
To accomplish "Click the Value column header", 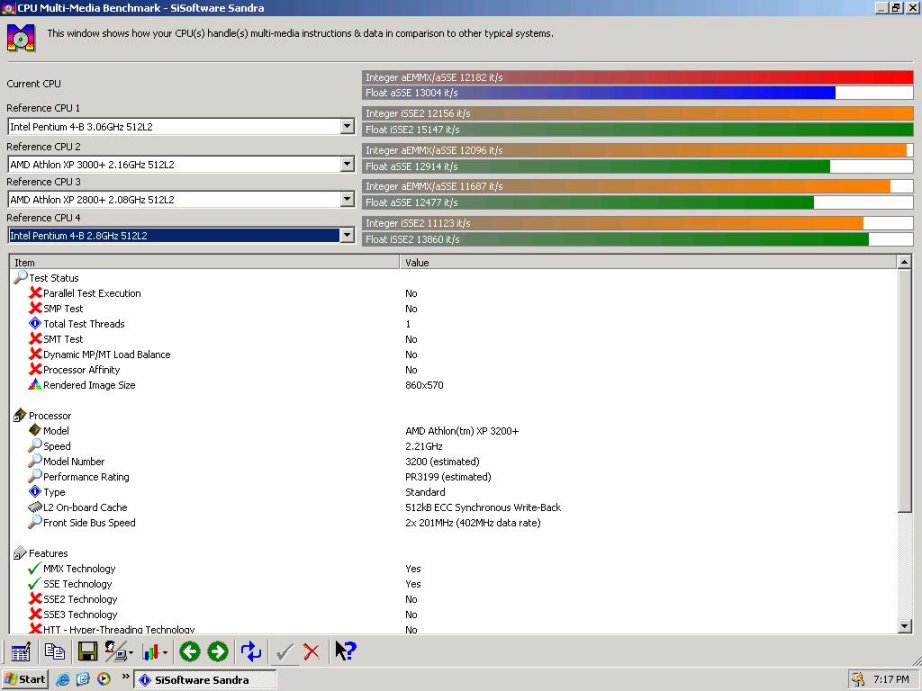I will click(x=649, y=262).
